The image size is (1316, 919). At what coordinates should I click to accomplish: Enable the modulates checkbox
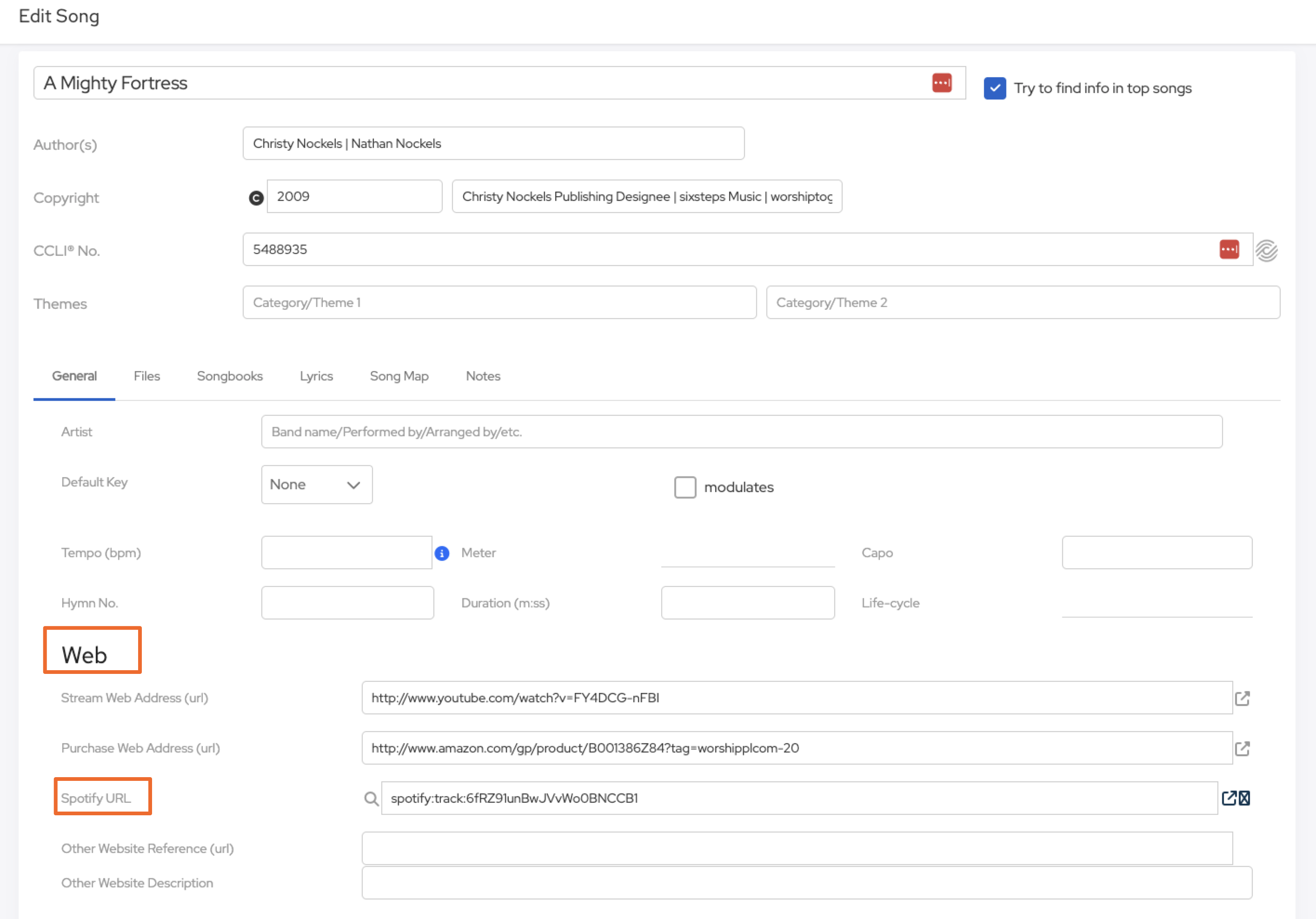pyautogui.click(x=685, y=487)
